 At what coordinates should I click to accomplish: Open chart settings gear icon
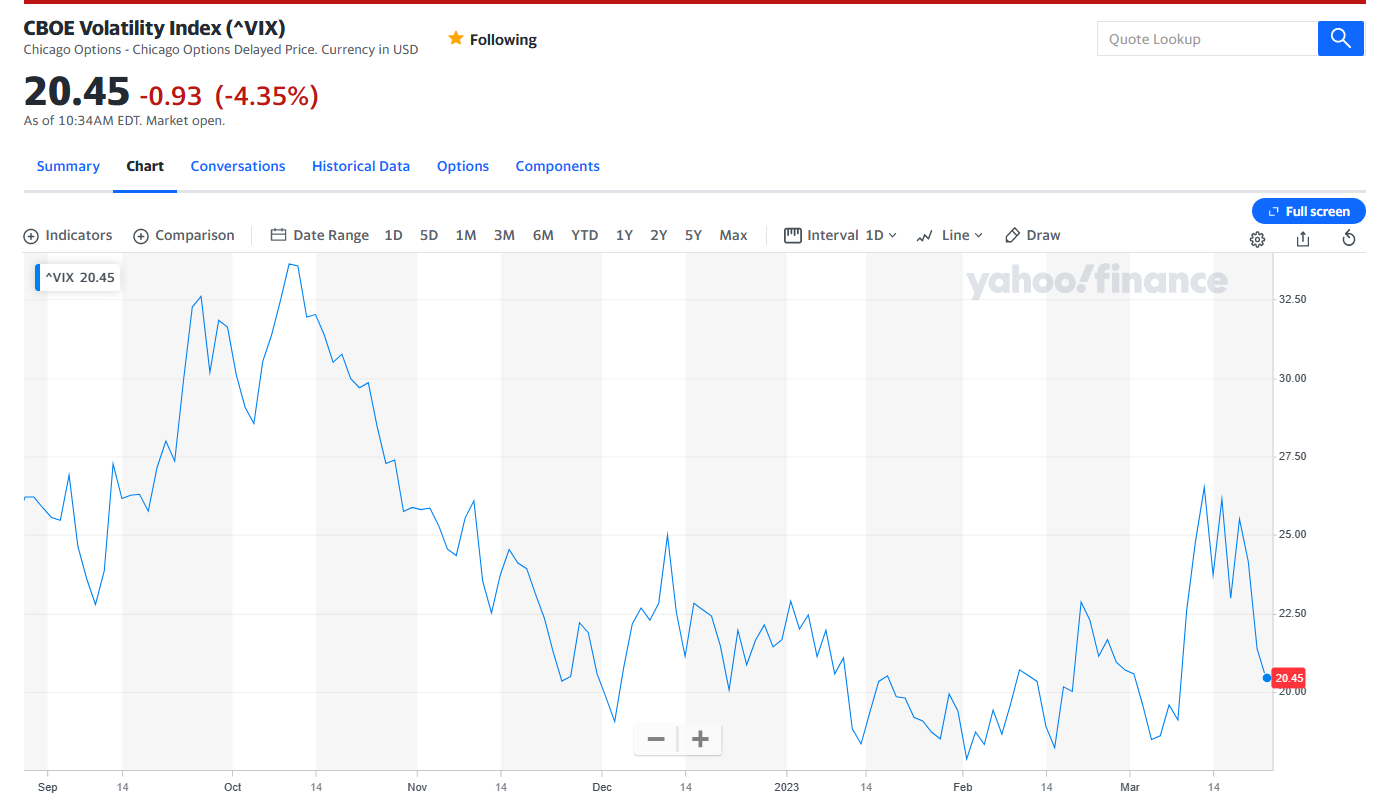pyautogui.click(x=1257, y=239)
